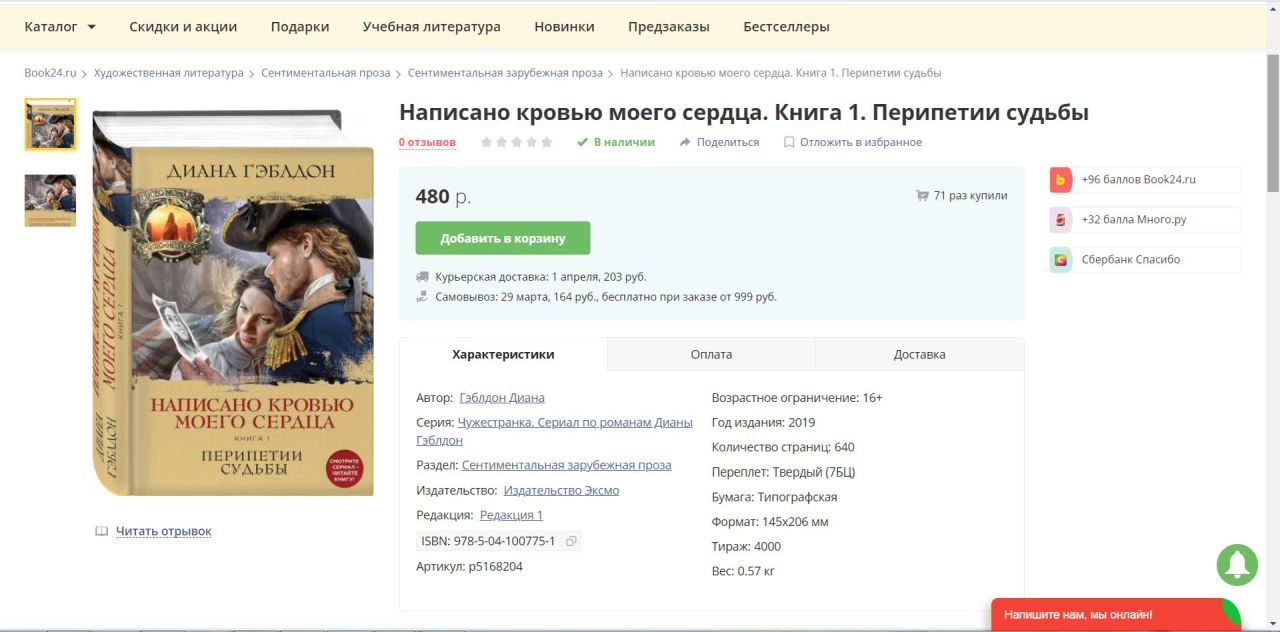
Task: Click the Тираж 4000 text
Action: (747, 547)
